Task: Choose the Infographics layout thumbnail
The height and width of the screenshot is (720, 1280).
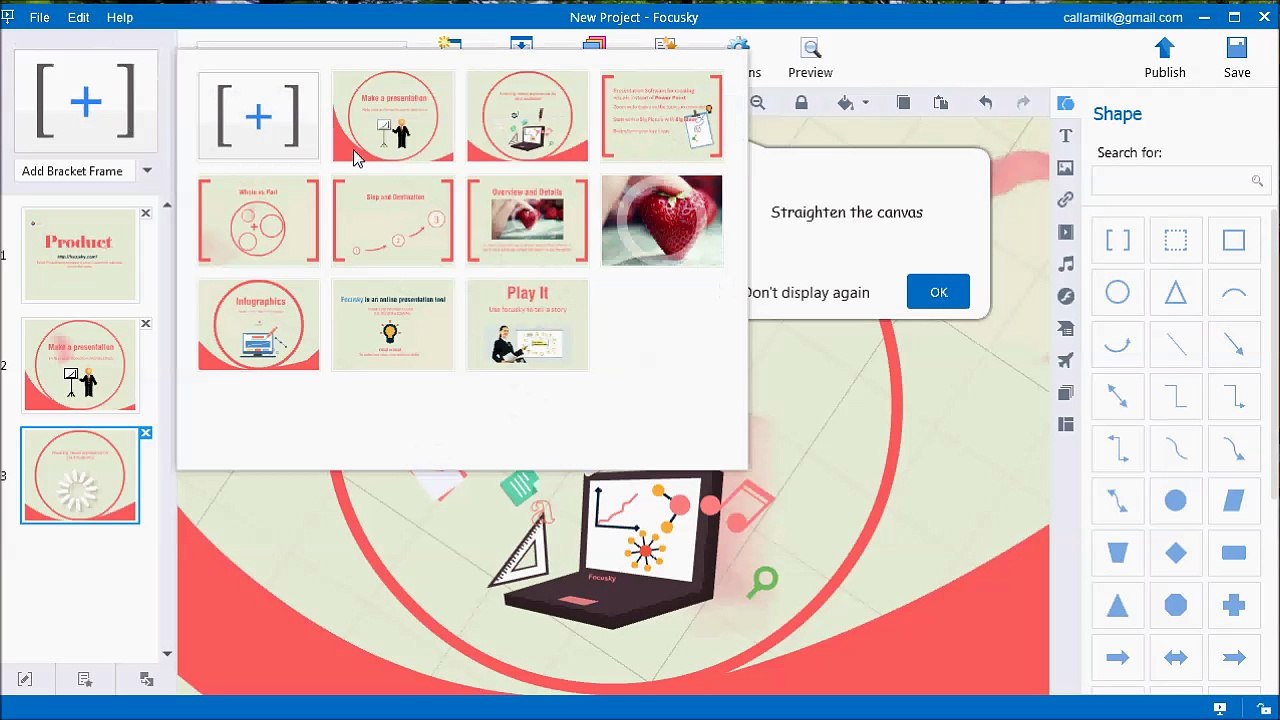Action: (x=259, y=325)
